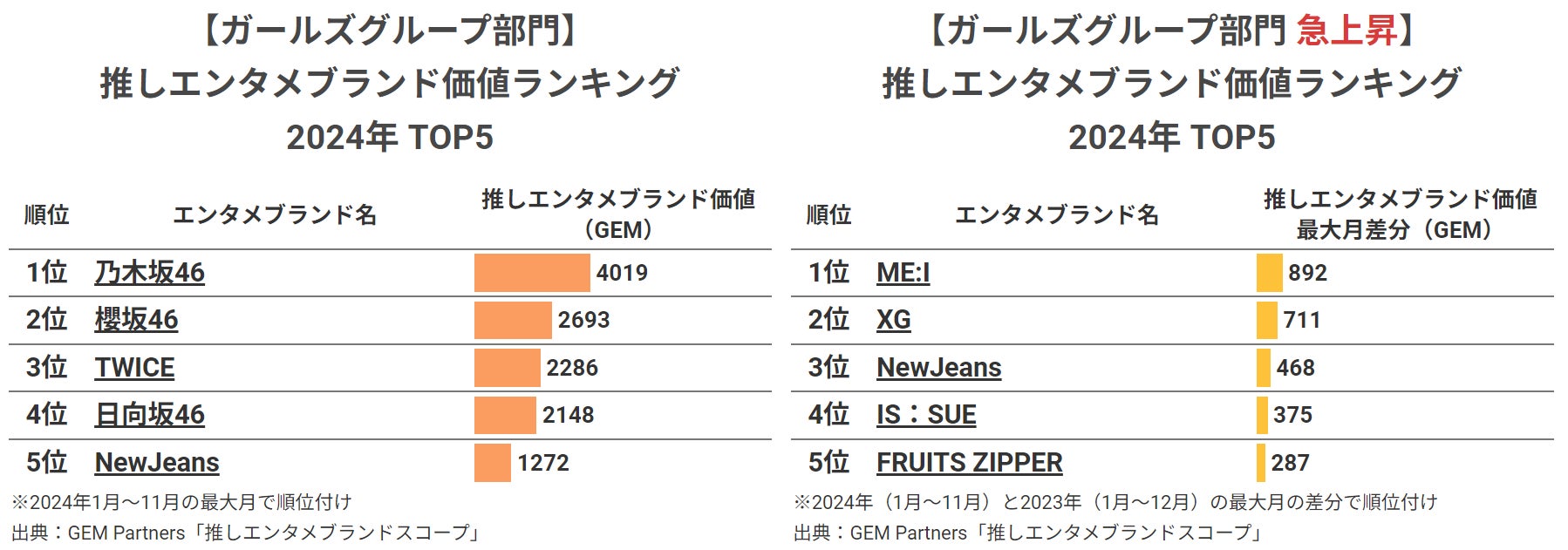
Task: Click the XG brand link
Action: point(893,320)
